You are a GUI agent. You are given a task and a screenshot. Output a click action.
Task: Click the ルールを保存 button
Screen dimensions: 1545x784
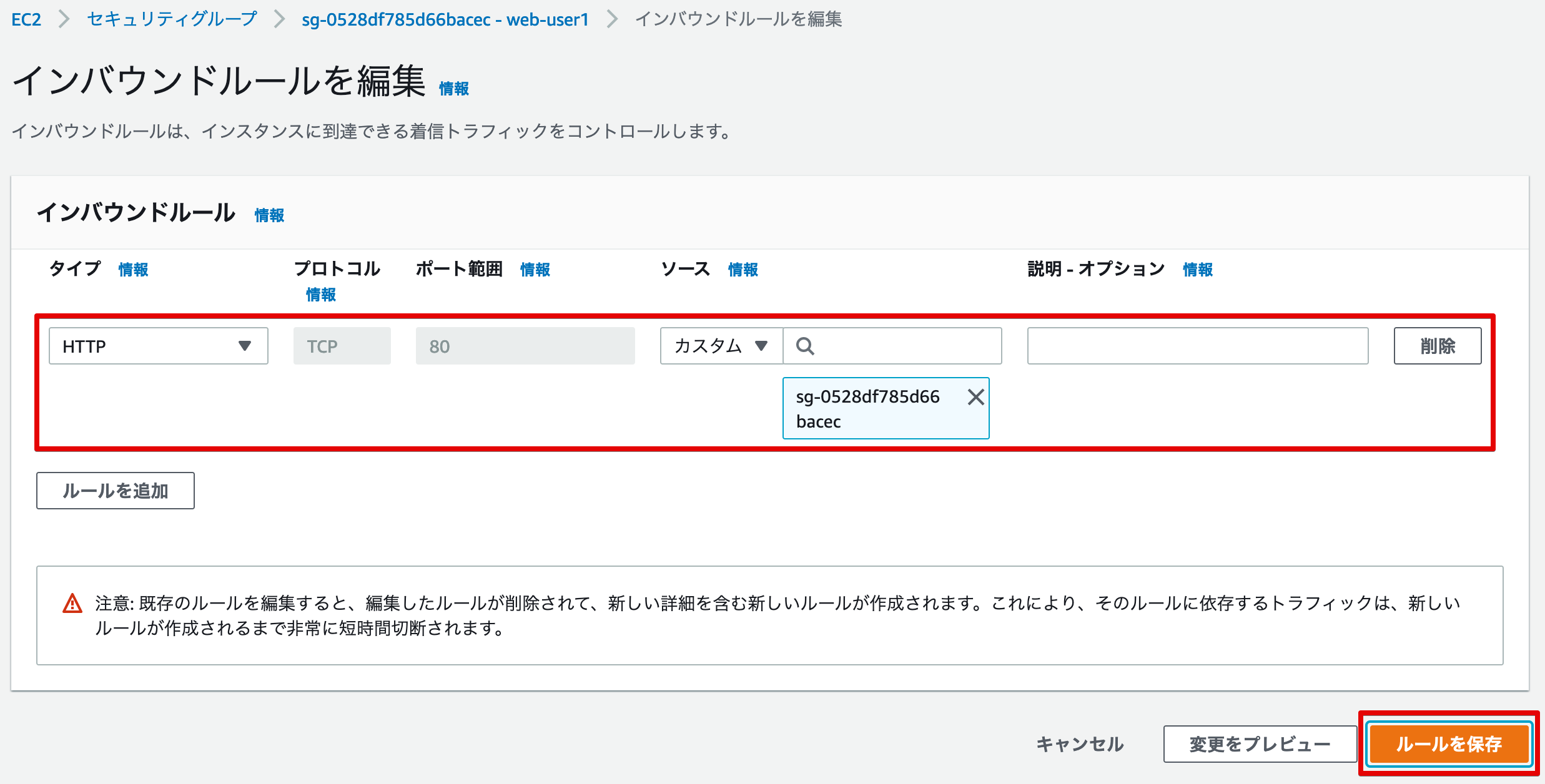[x=1449, y=744]
